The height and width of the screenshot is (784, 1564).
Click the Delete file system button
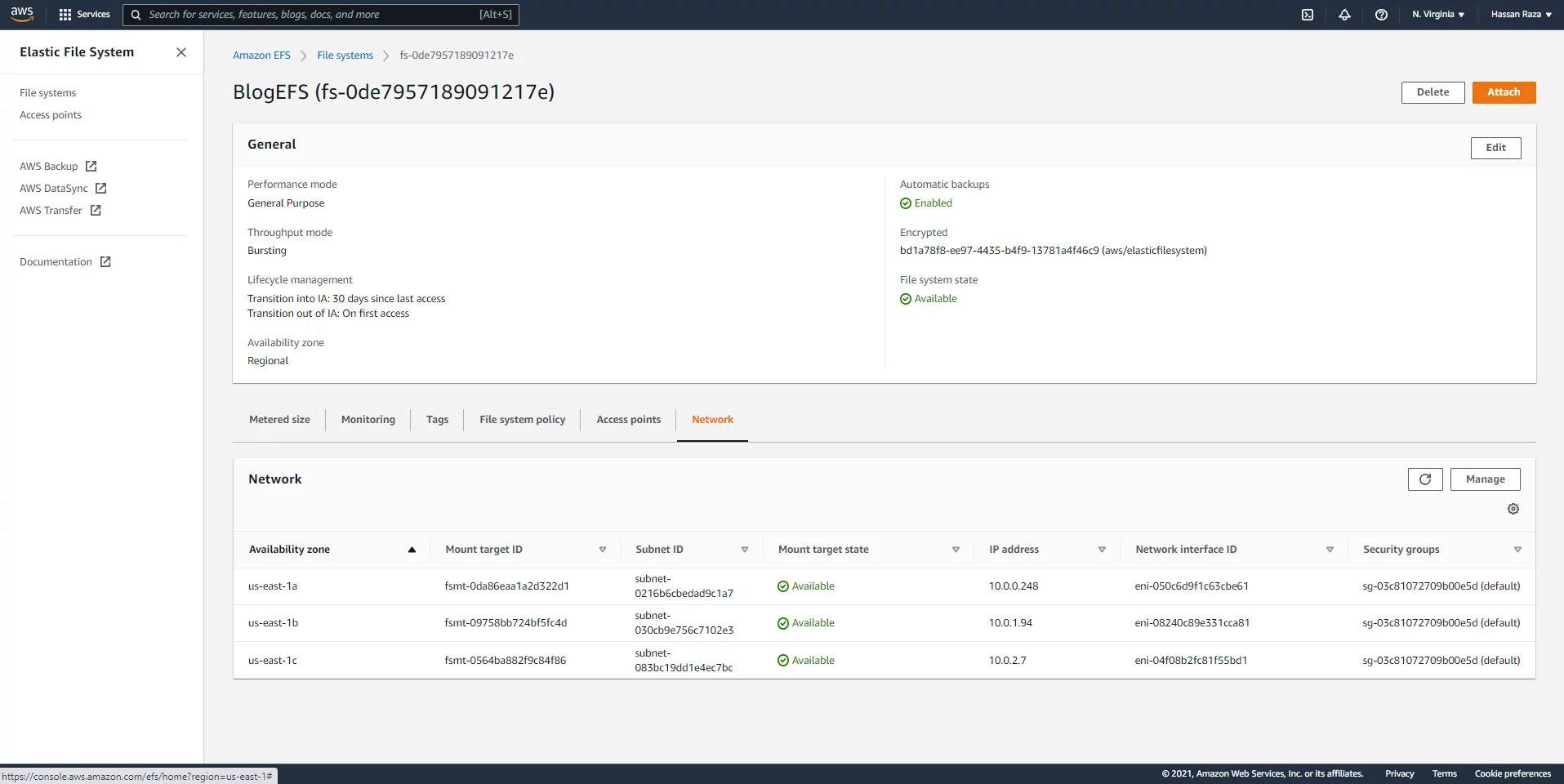(1433, 92)
